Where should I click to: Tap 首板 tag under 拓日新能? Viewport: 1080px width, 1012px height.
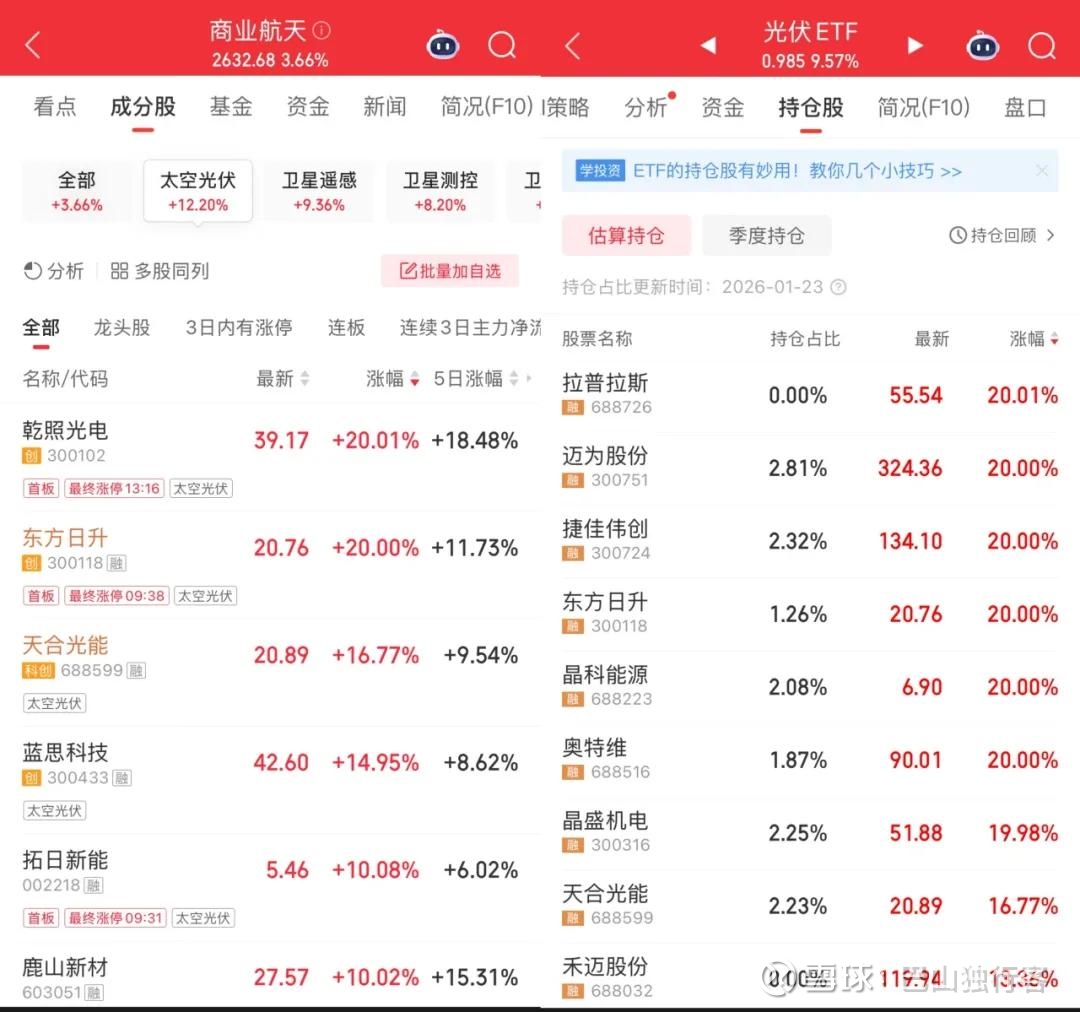41,918
